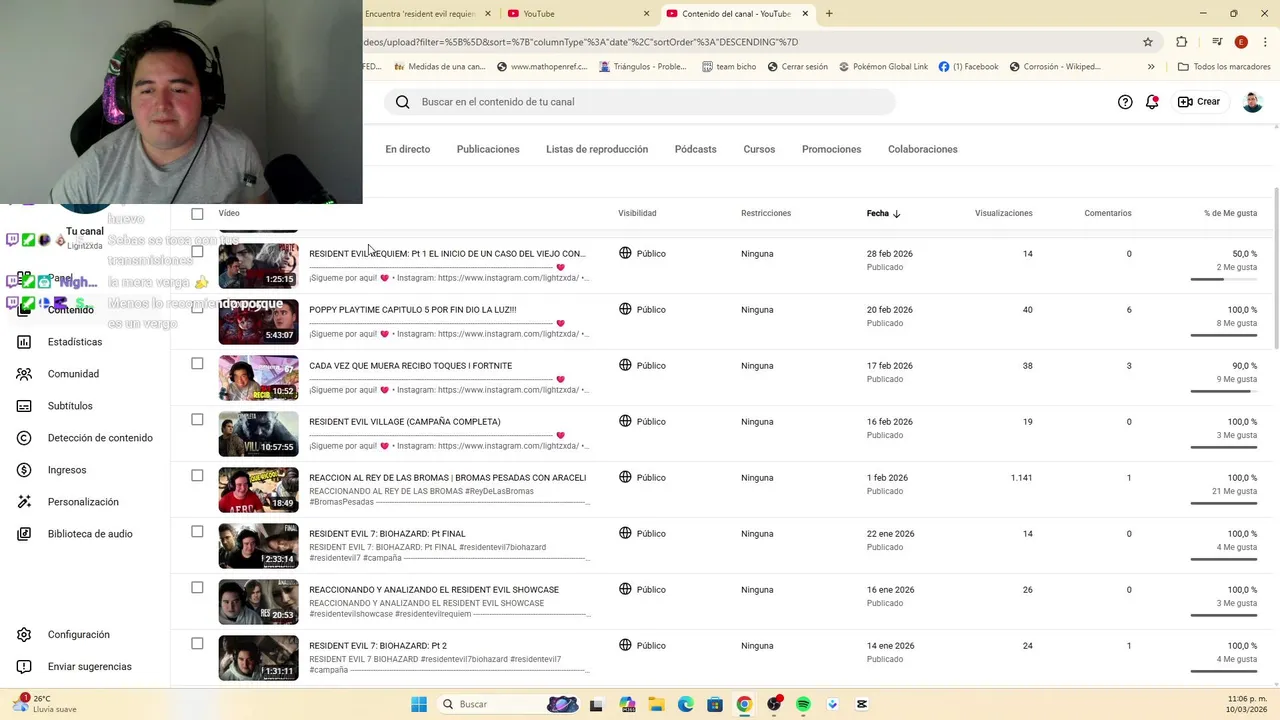1280x720 pixels.
Task: Open Microsoft Edge from taskbar
Action: (x=686, y=704)
